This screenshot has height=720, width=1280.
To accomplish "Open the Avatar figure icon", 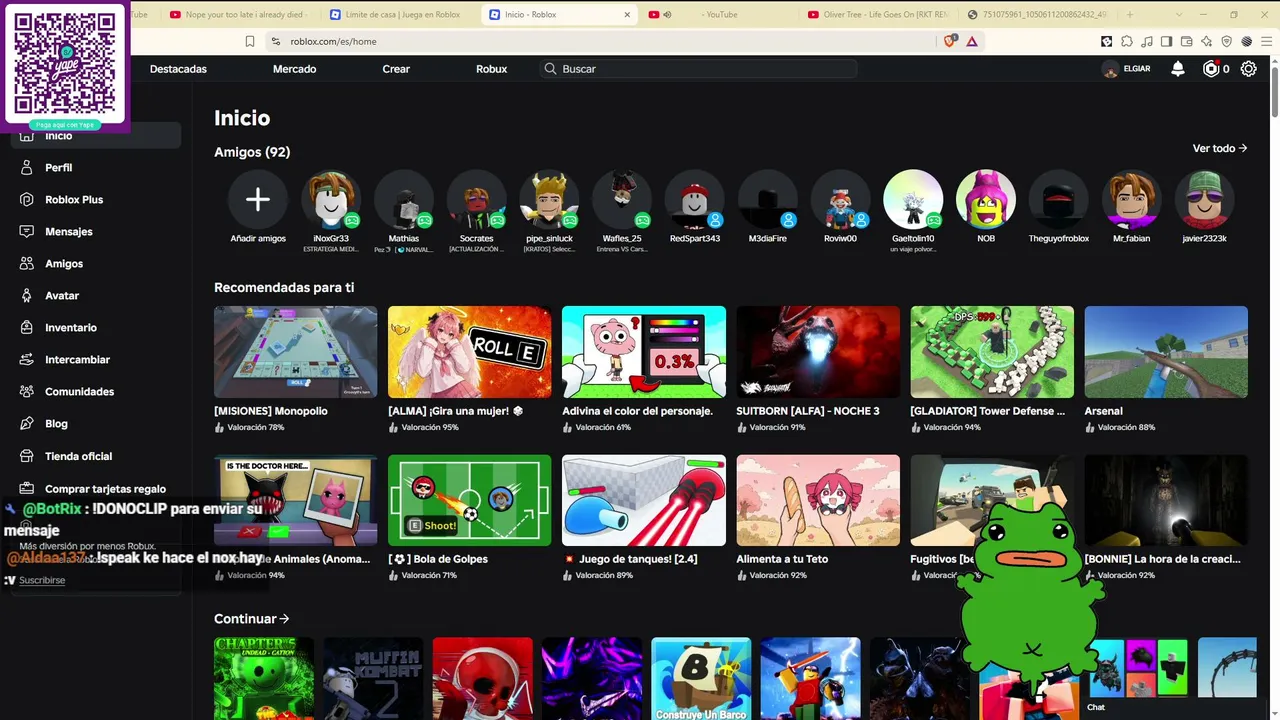I will [27, 295].
